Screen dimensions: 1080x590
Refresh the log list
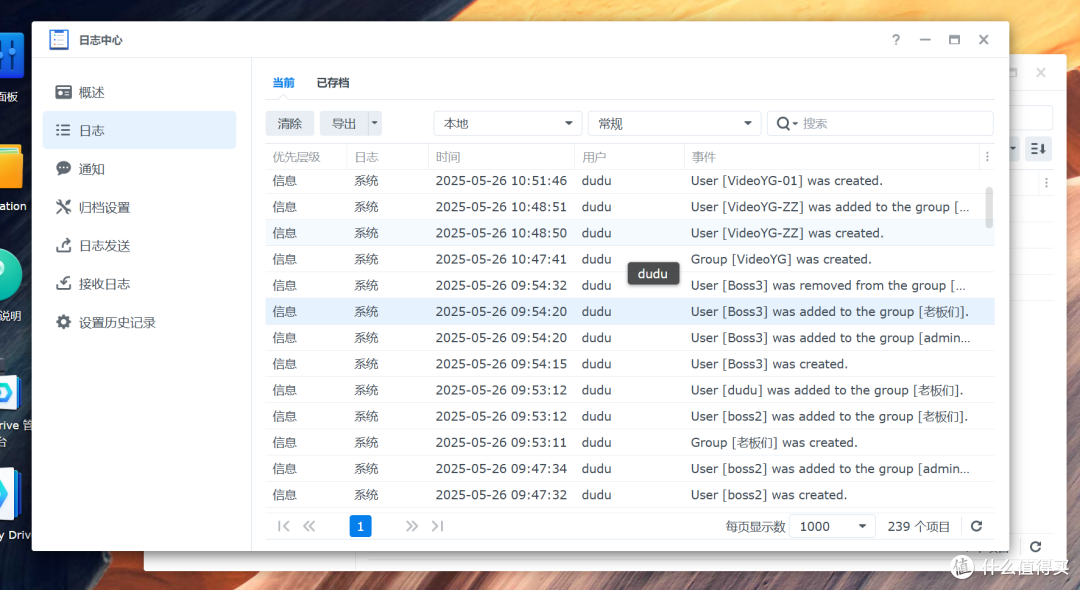coord(977,526)
